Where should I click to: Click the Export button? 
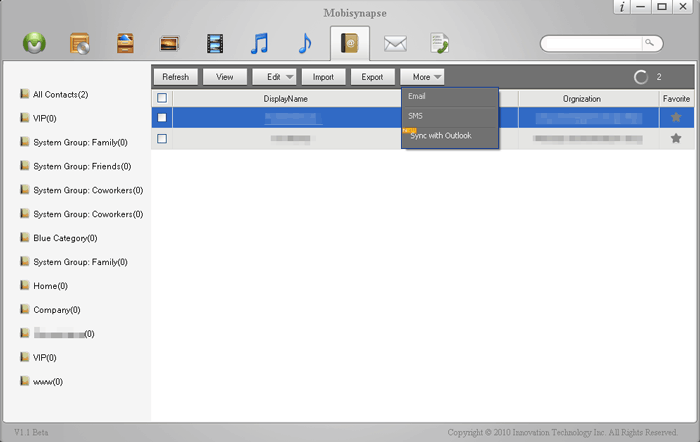372,76
